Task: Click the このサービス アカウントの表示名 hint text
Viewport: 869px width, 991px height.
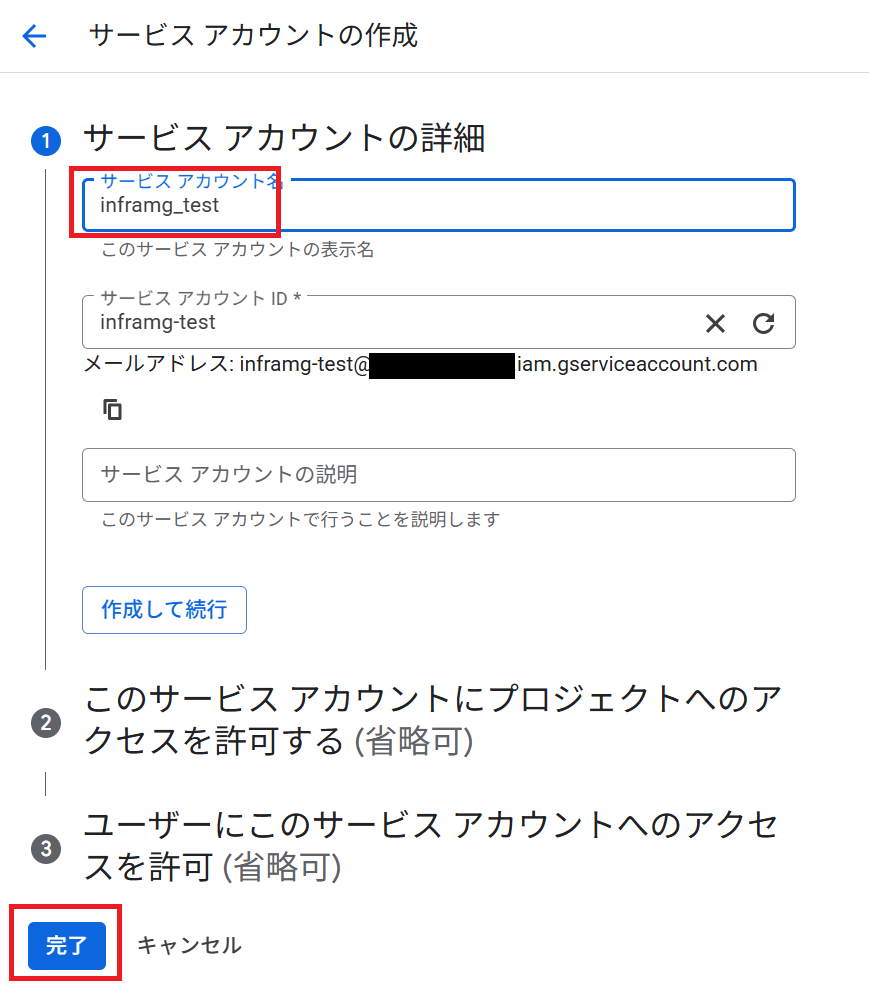Action: [x=238, y=250]
